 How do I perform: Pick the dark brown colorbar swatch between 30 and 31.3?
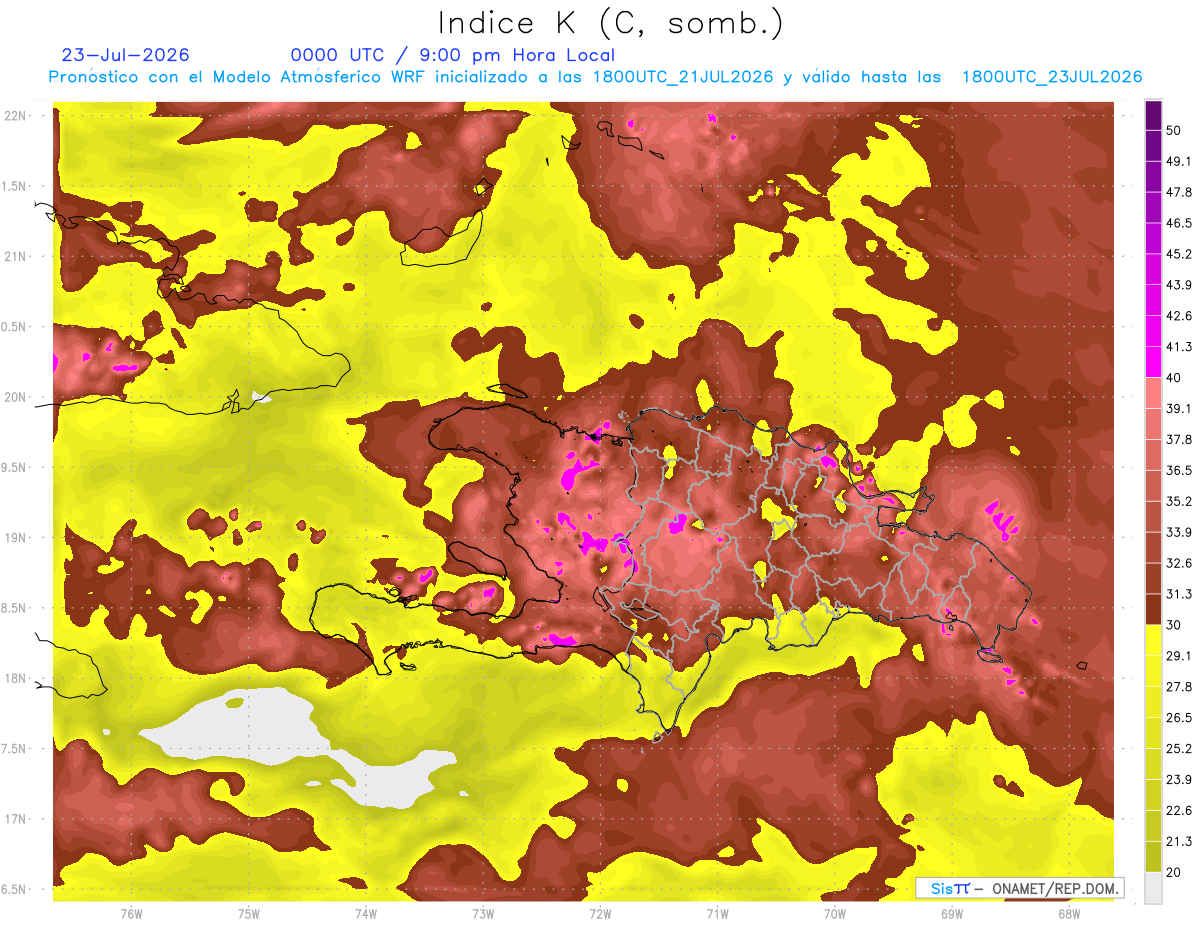pyautogui.click(x=1153, y=609)
